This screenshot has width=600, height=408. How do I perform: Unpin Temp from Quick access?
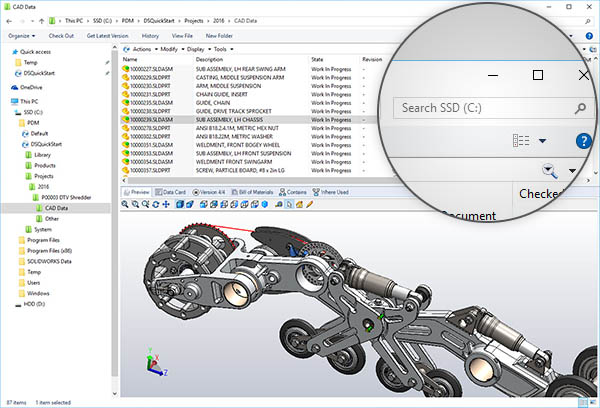tap(107, 62)
